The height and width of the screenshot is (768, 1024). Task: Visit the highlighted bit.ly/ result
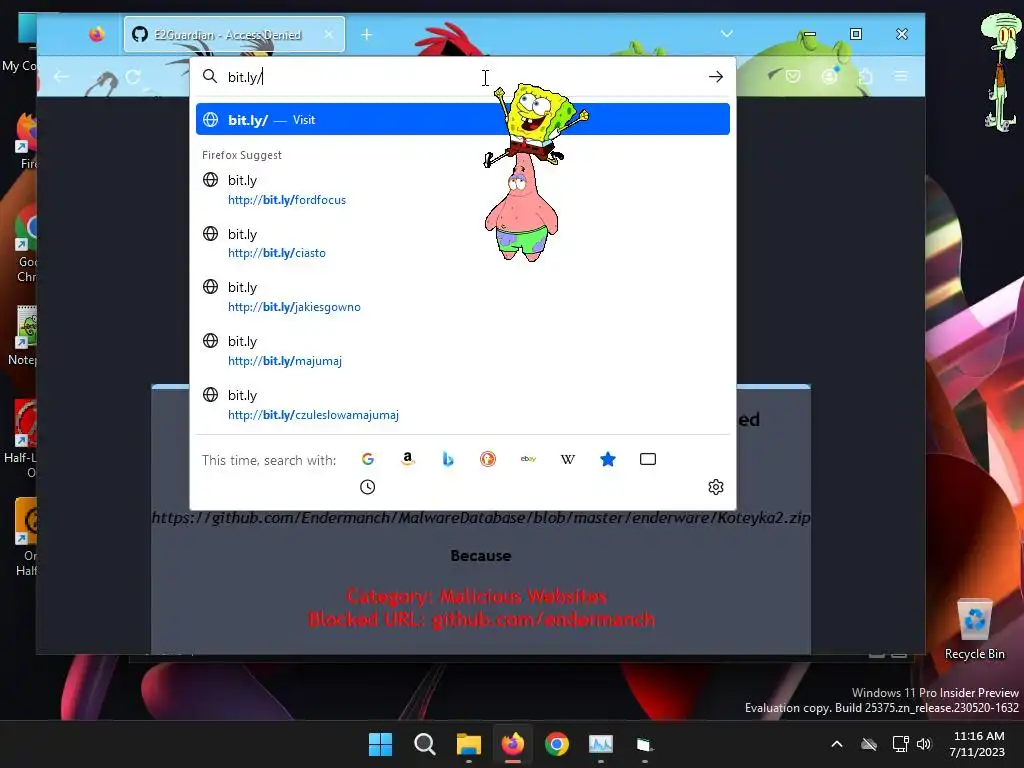(x=463, y=120)
